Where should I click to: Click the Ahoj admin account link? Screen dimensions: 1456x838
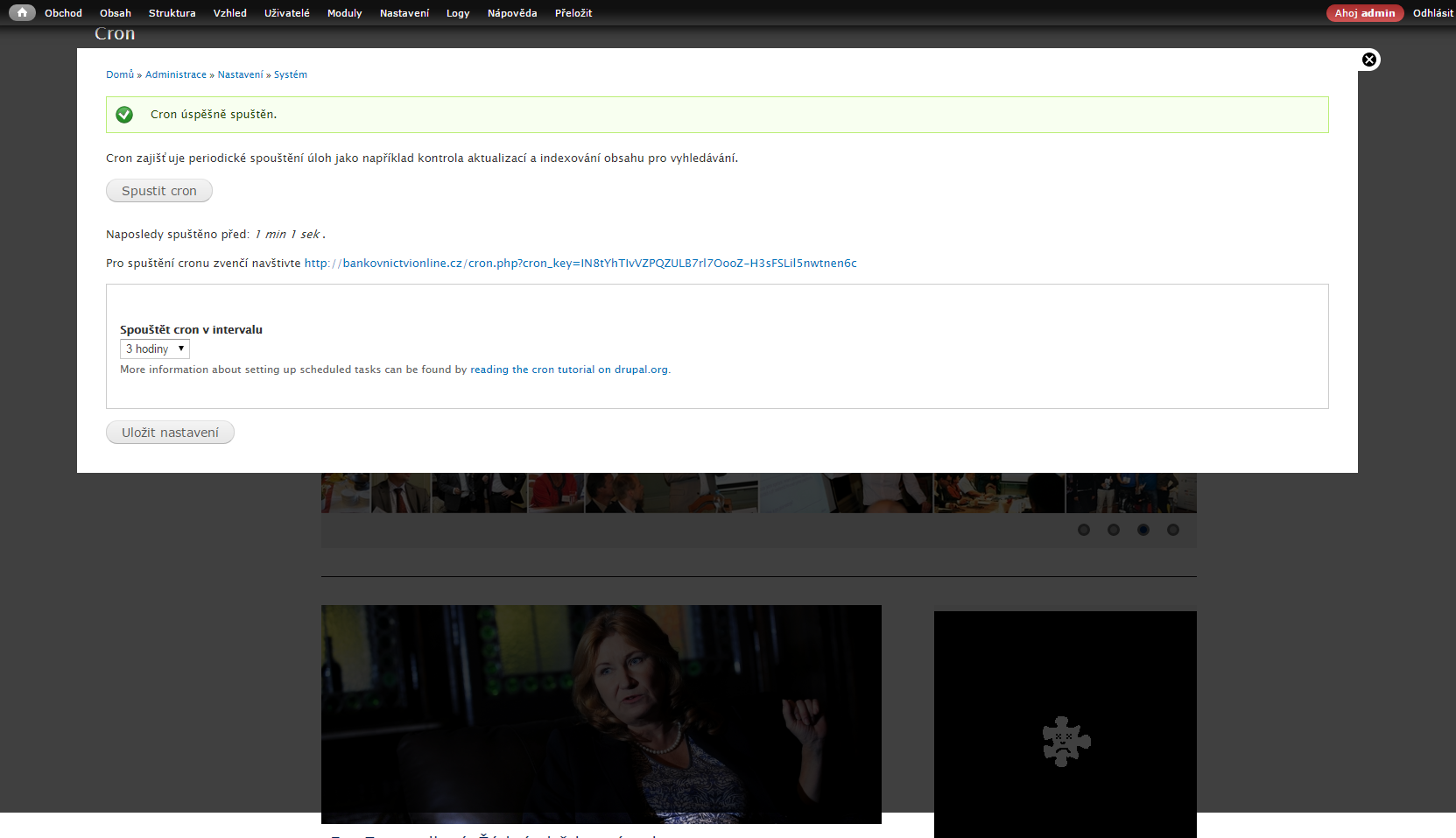[x=1365, y=13]
